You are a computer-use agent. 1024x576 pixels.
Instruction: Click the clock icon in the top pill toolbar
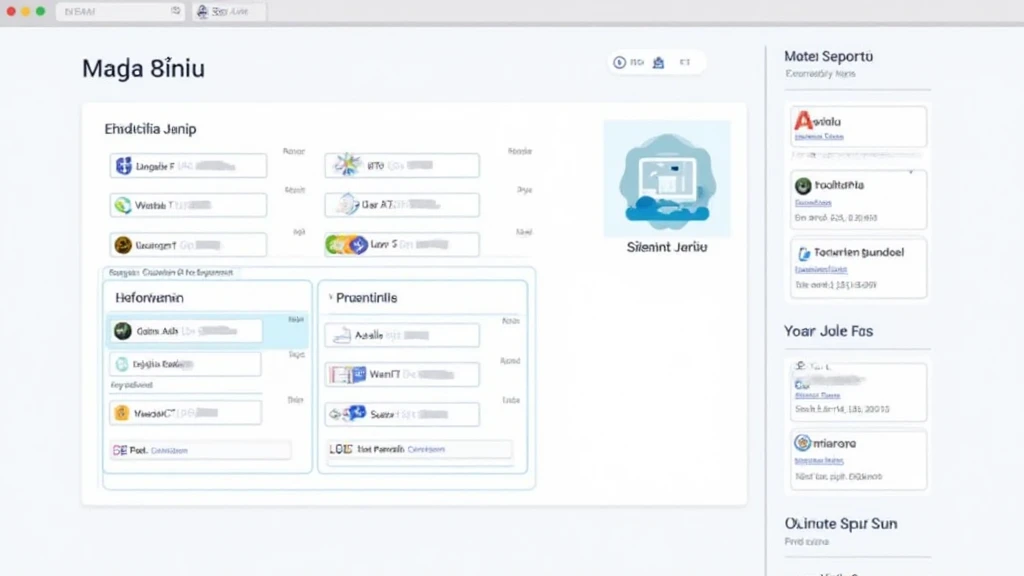pos(620,63)
